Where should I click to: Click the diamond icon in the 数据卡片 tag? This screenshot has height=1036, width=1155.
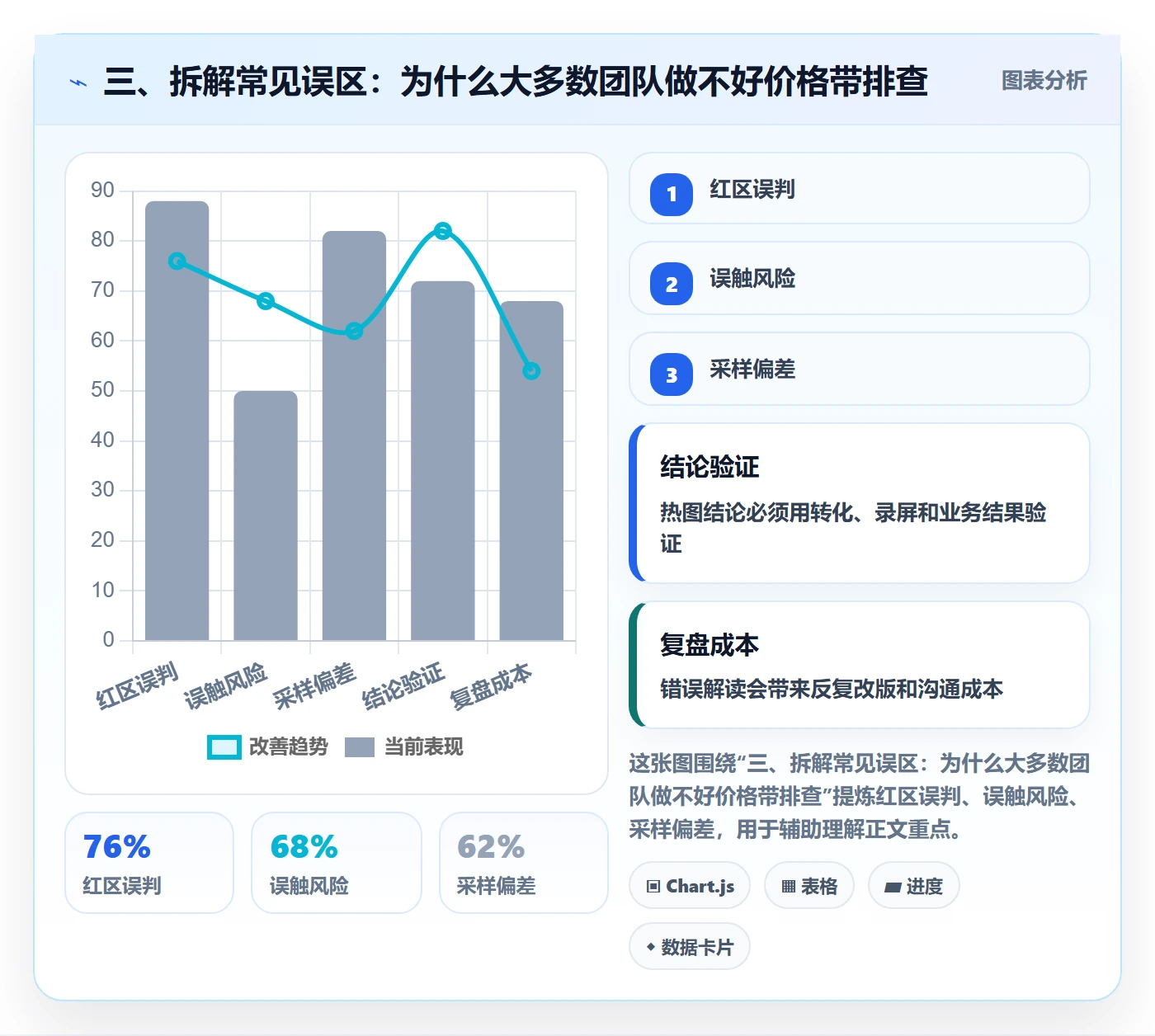pyautogui.click(x=651, y=947)
